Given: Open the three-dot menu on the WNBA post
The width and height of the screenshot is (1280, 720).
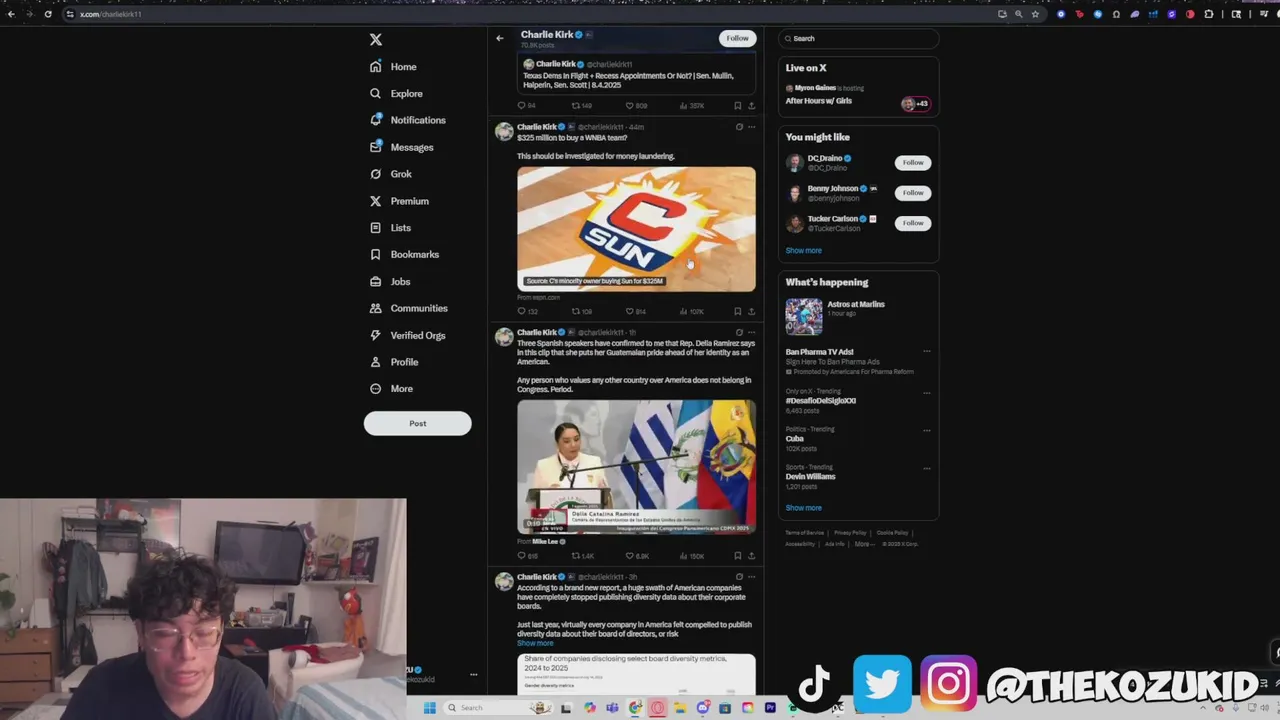Looking at the screenshot, I should pyautogui.click(x=752, y=127).
